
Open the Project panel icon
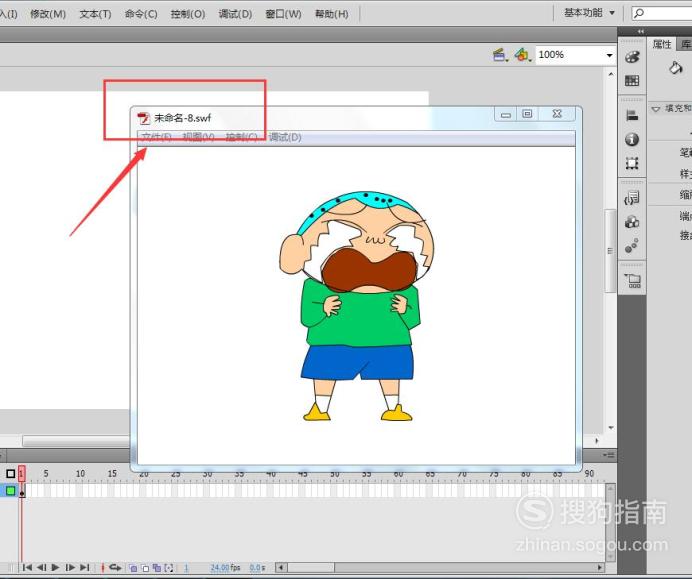click(x=632, y=280)
